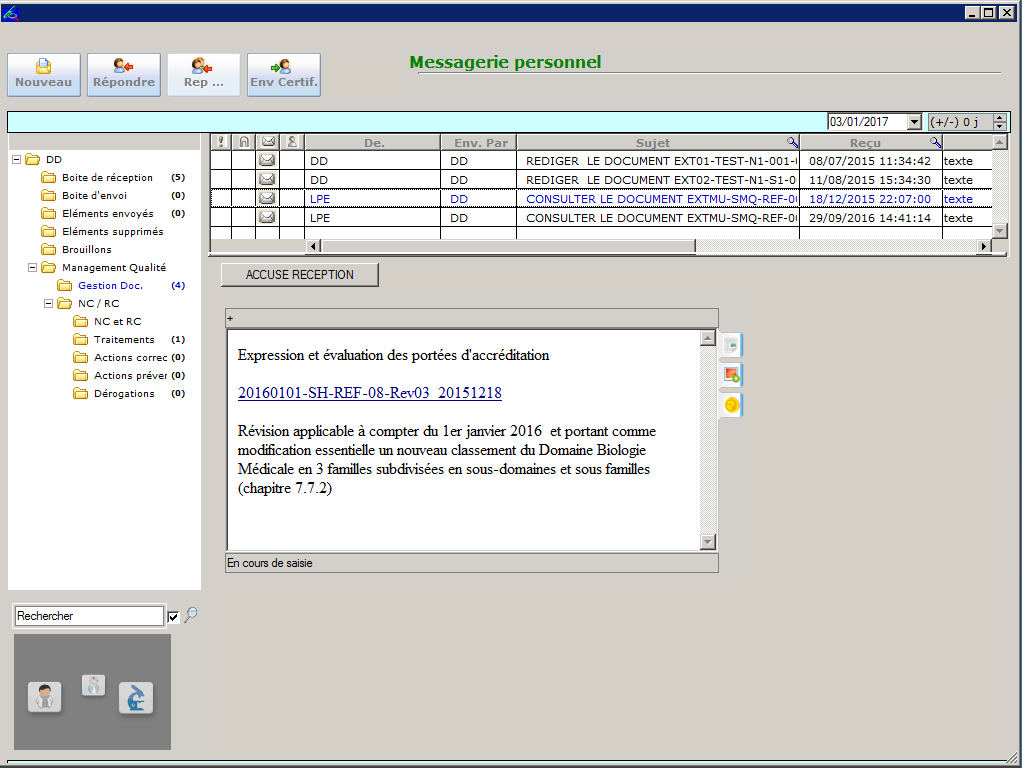Open the microscope icon in bottom panel
This screenshot has height=768, width=1022.
click(x=136, y=697)
